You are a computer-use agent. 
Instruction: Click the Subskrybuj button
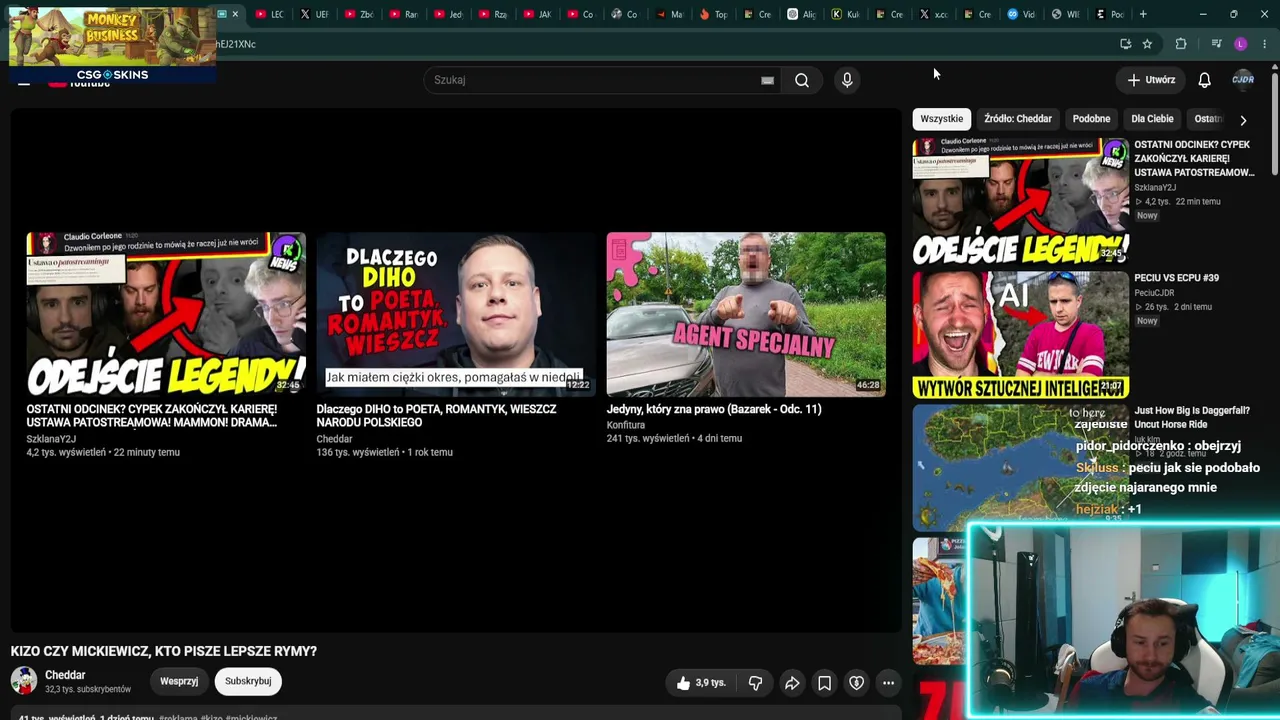pos(248,681)
